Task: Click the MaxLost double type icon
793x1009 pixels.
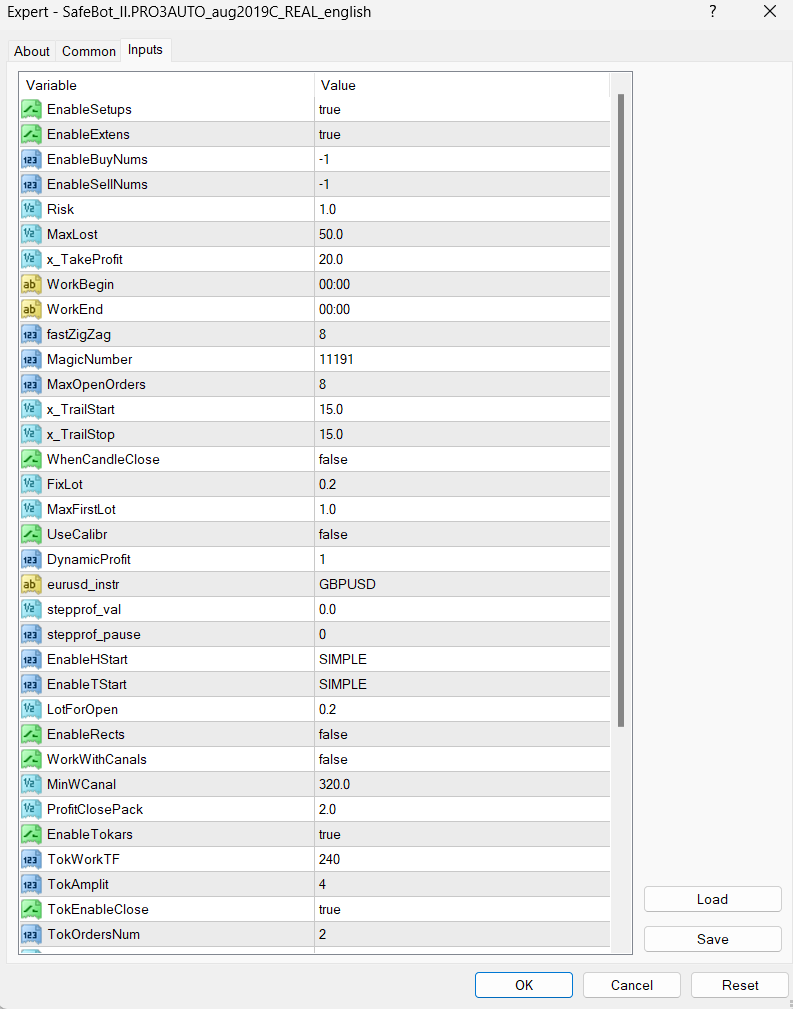Action: tap(32, 234)
